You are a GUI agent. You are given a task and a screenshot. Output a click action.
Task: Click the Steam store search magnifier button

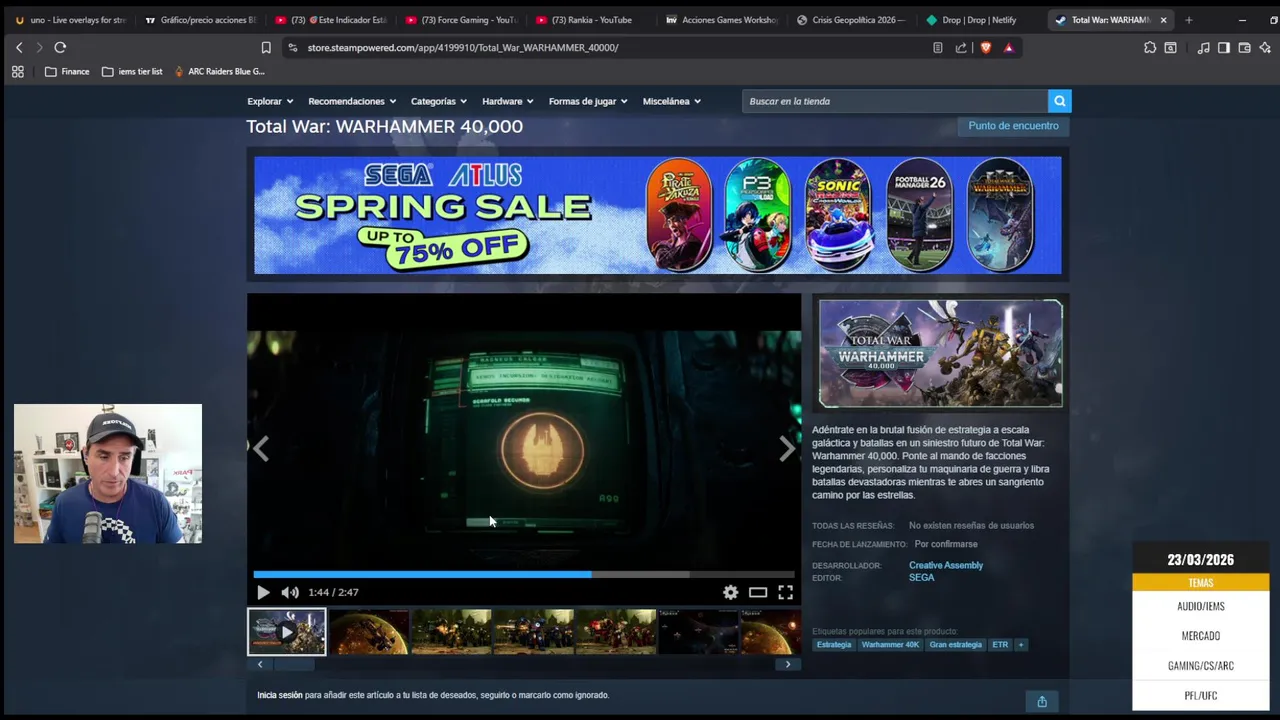coord(1059,101)
